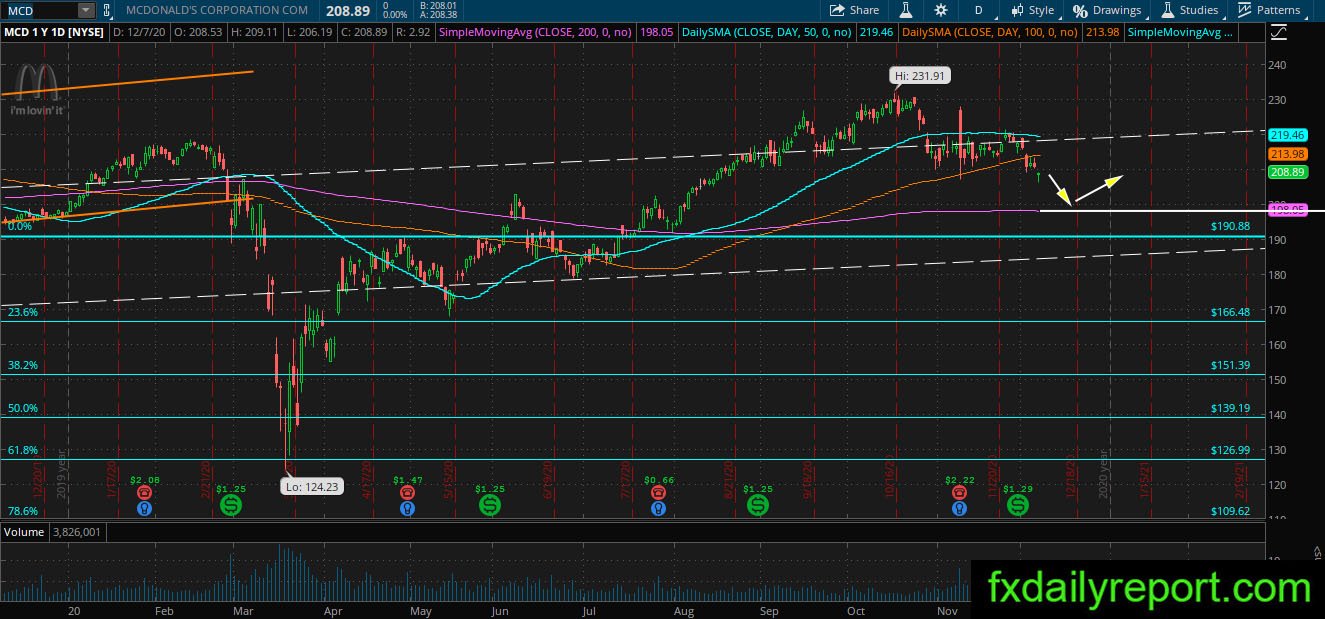Click the green dividend icon near February $1.25
This screenshot has width=1325, height=619.
point(230,506)
